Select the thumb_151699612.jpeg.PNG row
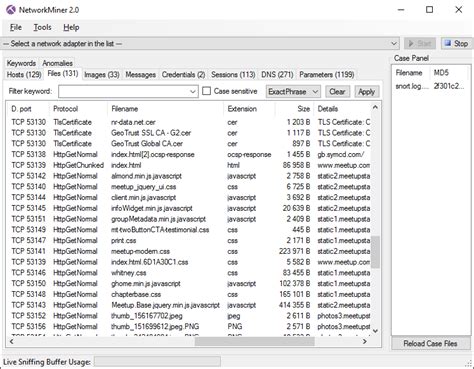 click(189, 326)
